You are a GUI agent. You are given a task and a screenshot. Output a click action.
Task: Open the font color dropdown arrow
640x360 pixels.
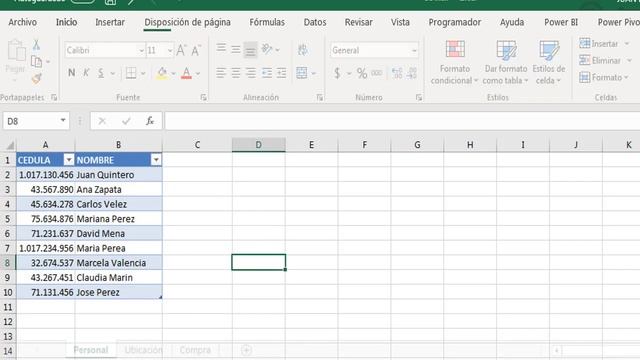coord(198,74)
